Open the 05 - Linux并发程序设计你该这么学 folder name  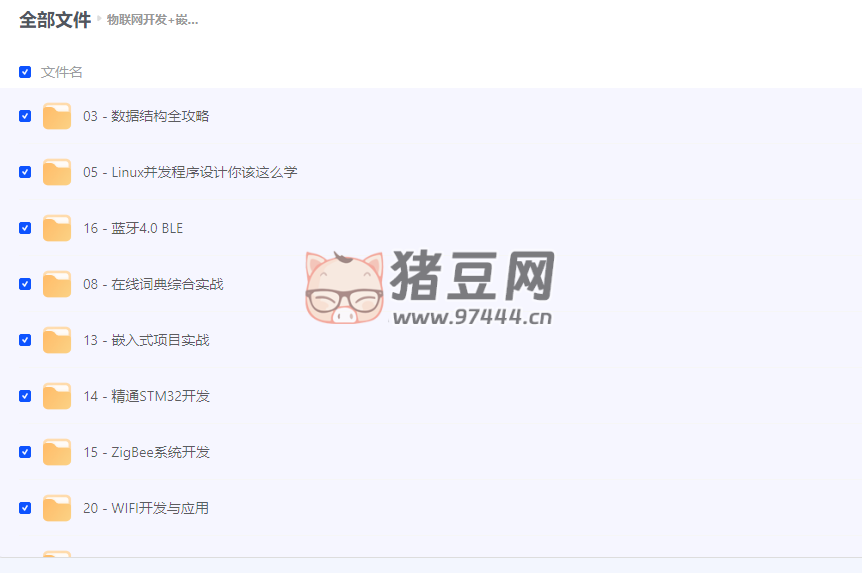coord(190,172)
